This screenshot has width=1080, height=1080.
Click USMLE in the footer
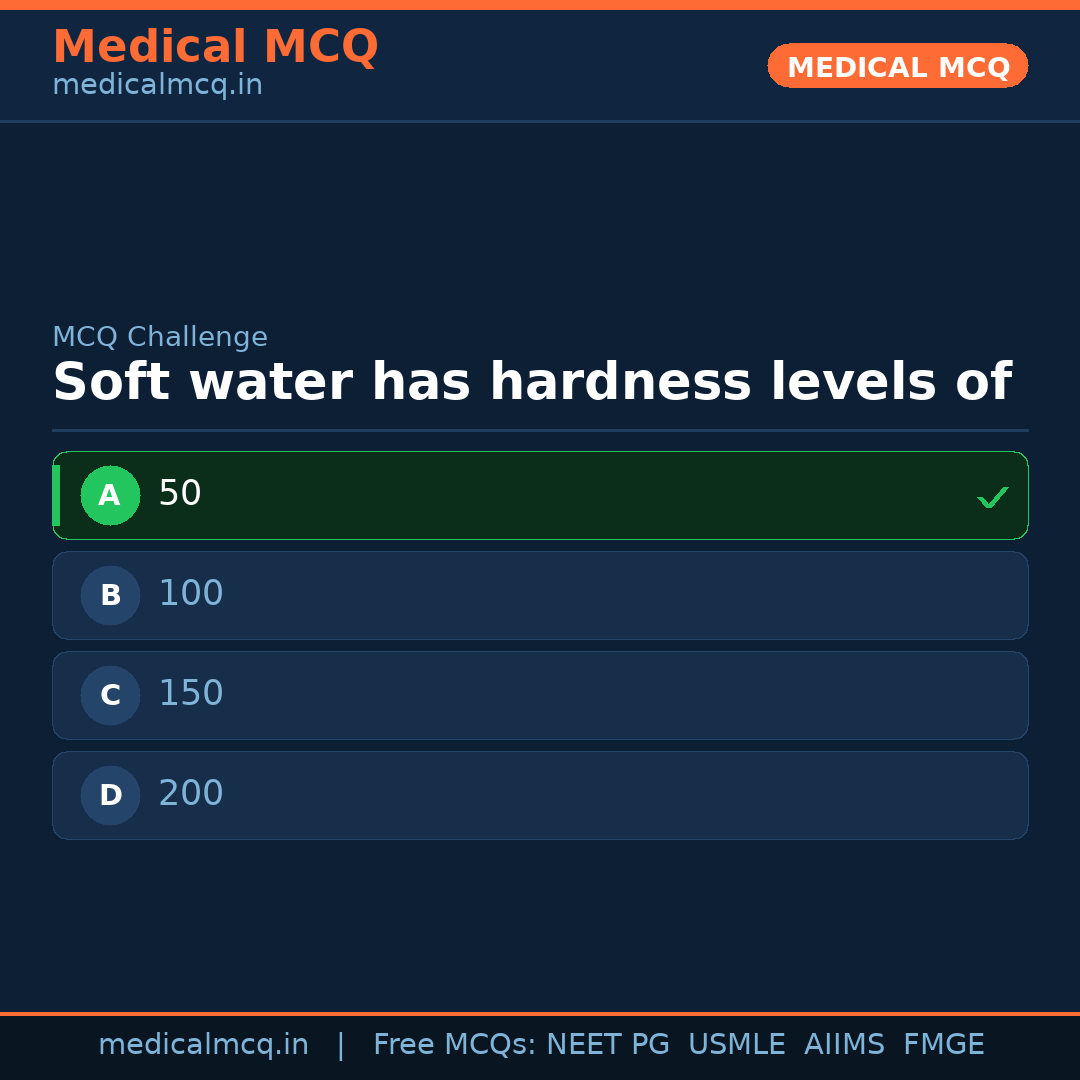736,1045
